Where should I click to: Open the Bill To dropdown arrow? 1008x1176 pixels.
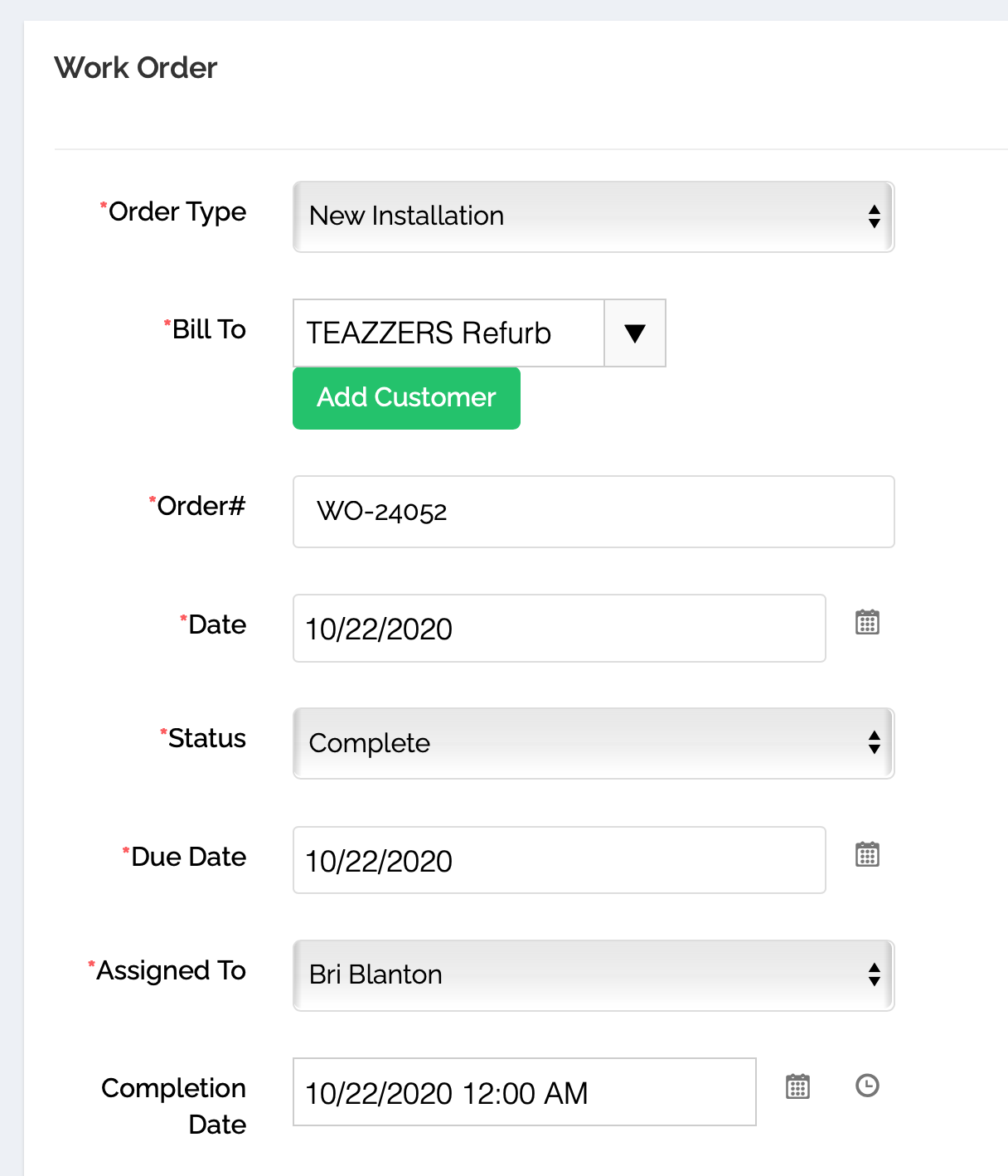click(x=635, y=333)
